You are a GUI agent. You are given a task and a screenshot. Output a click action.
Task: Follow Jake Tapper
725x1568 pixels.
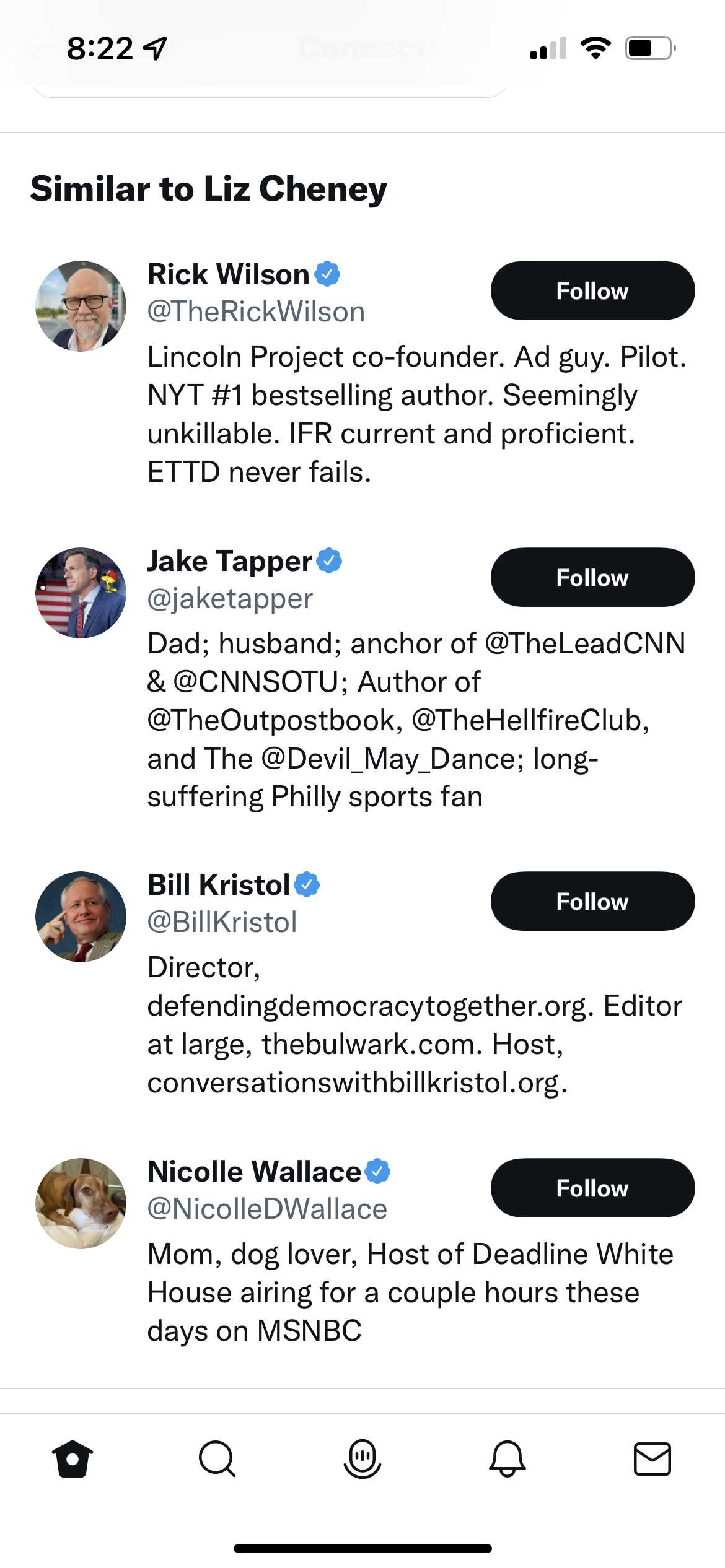tap(592, 577)
